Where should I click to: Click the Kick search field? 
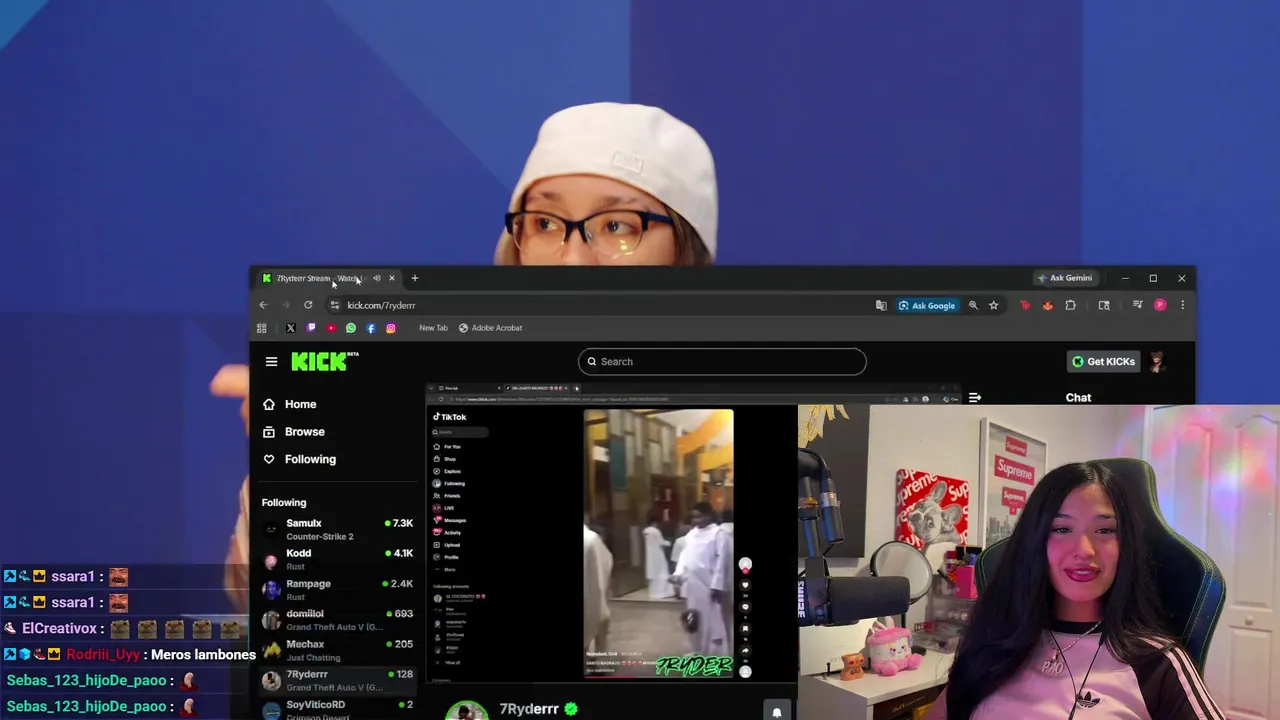[722, 362]
